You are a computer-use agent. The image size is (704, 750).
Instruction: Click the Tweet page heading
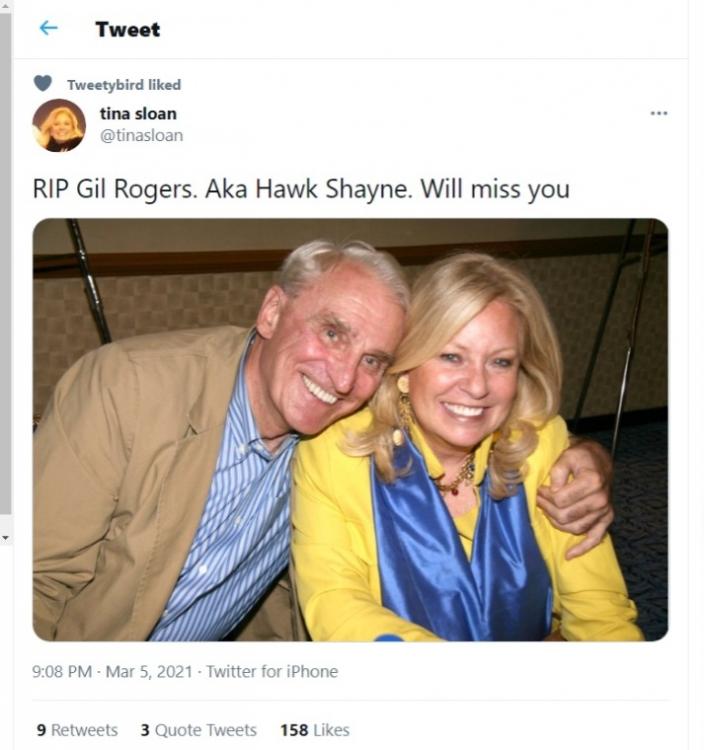click(x=127, y=29)
